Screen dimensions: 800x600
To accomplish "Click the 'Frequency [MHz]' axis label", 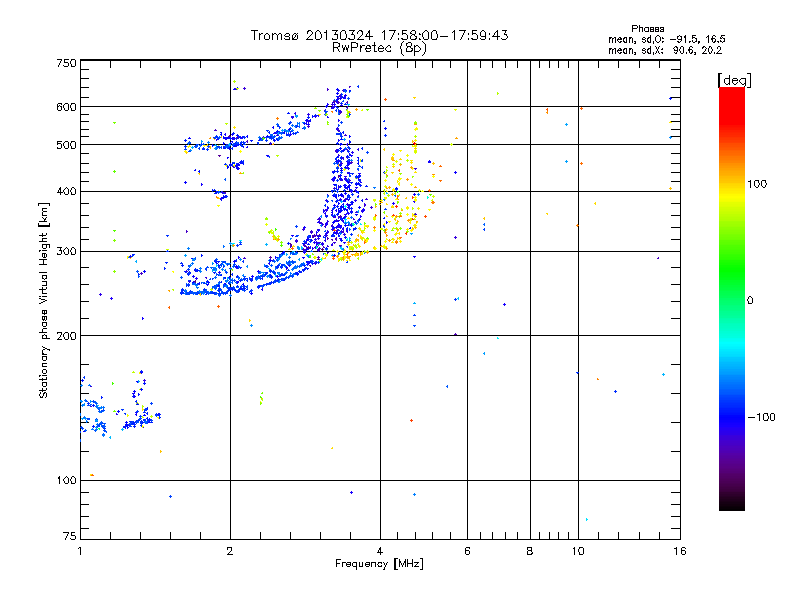I will [379, 564].
